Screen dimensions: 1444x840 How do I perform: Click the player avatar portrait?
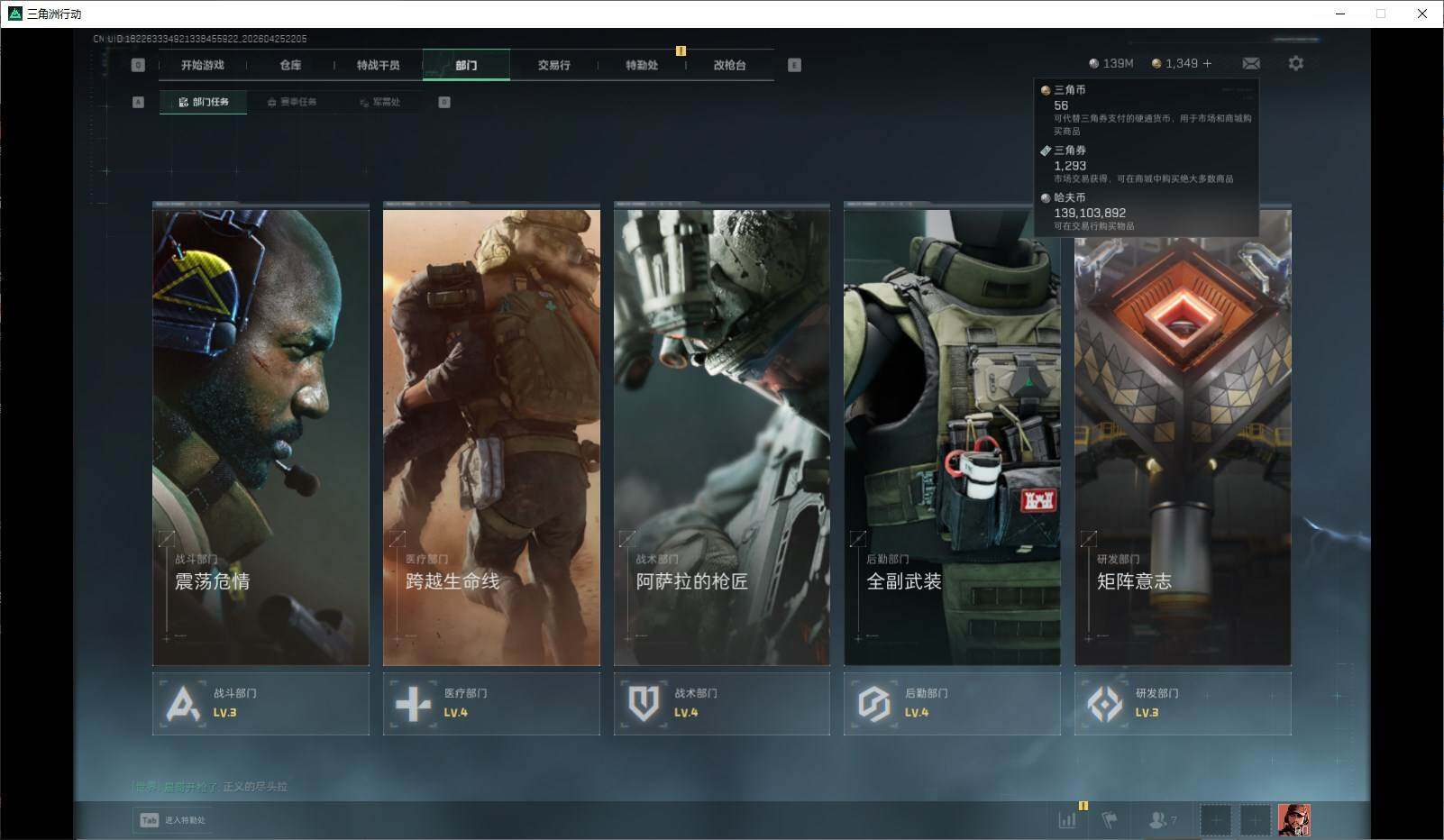(1293, 820)
